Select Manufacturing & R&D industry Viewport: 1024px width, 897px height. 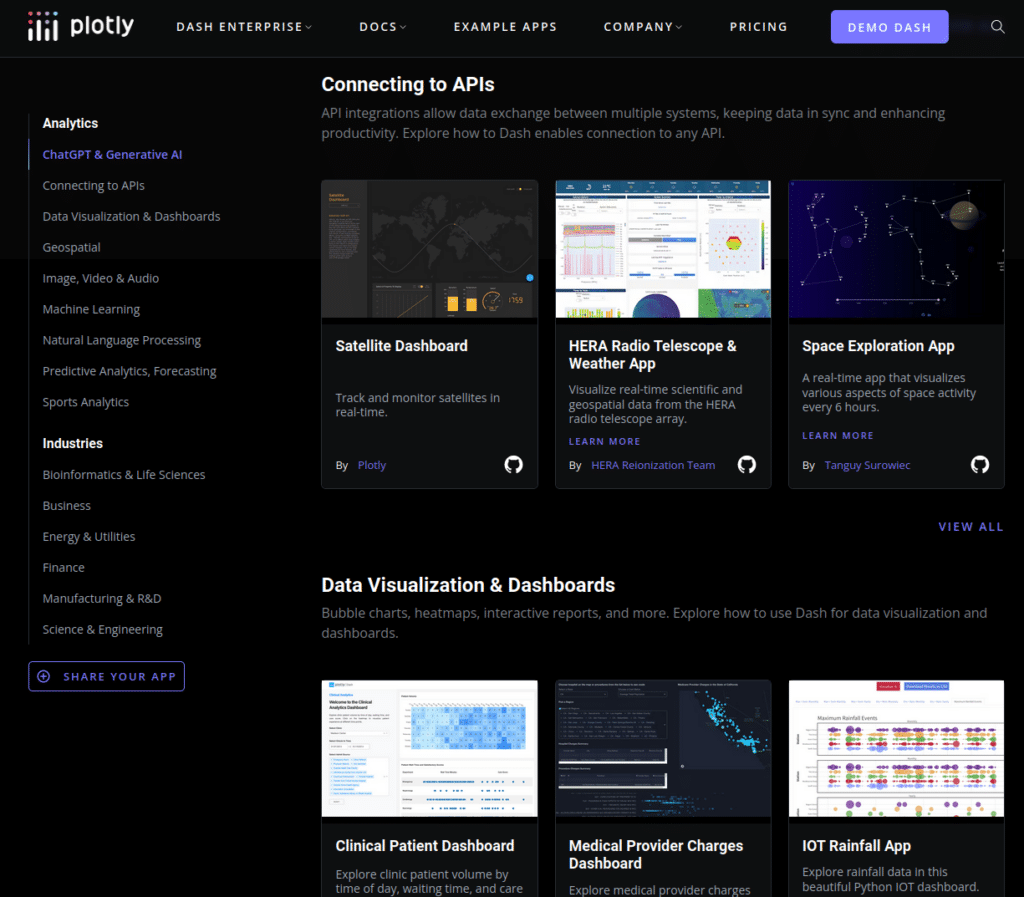pos(102,599)
